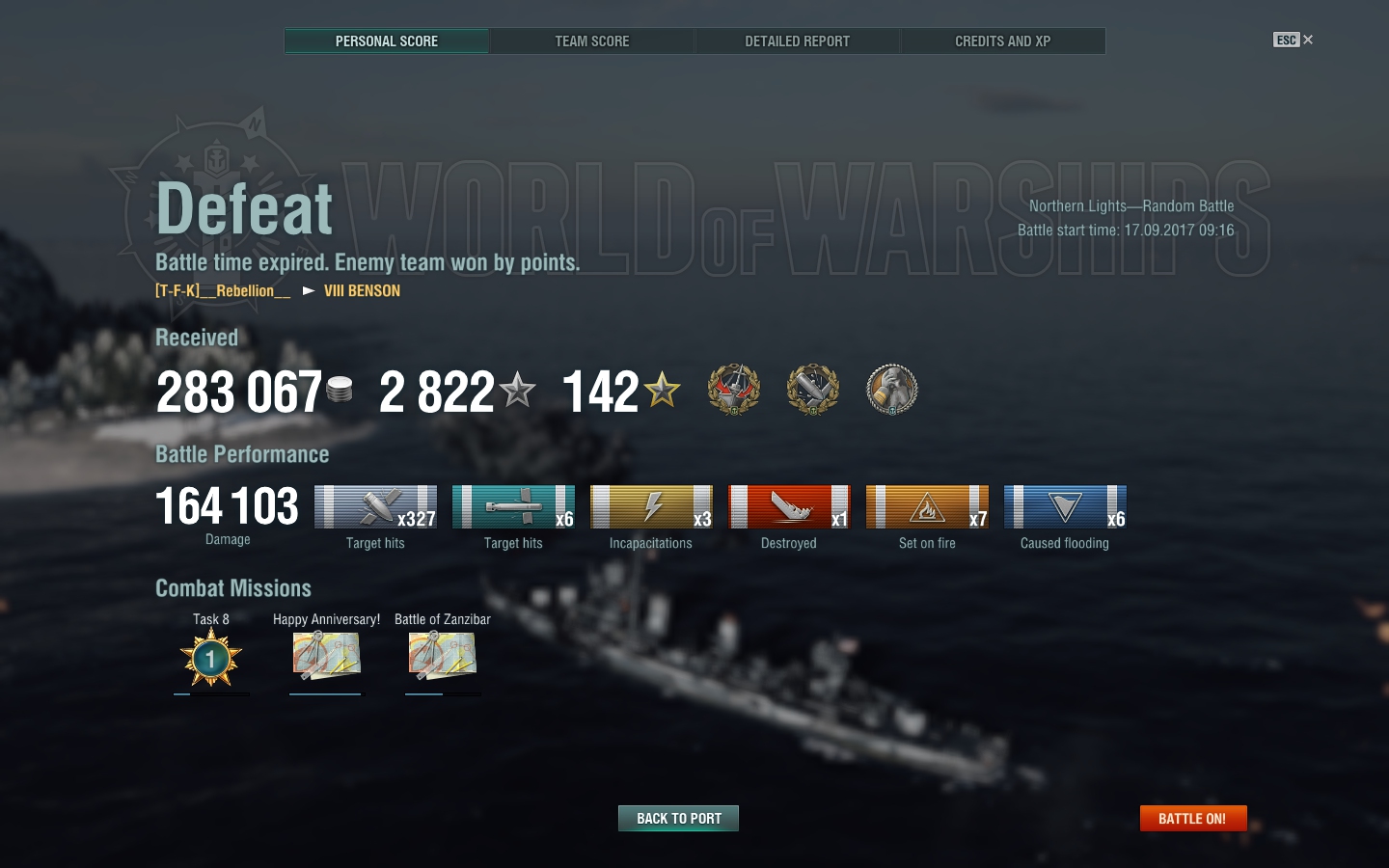Switch to the Team Score tab
Image resolution: width=1389 pixels, height=868 pixels.
591,41
